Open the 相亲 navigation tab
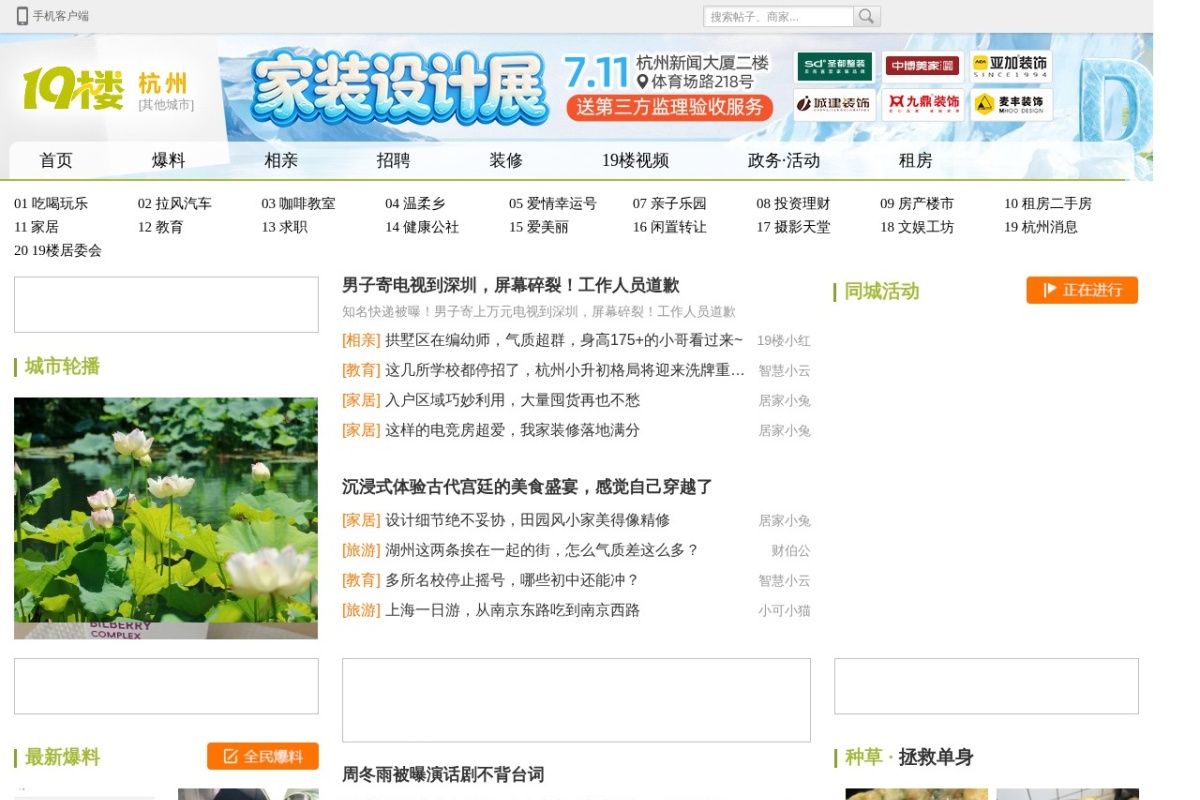Image resolution: width=1200 pixels, height=800 pixels. point(281,161)
